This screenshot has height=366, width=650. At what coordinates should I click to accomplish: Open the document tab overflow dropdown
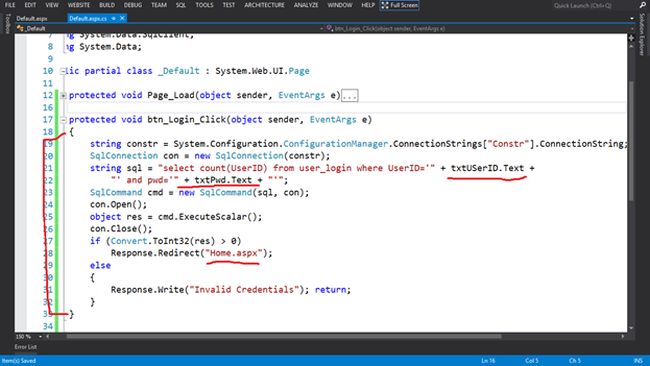632,18
